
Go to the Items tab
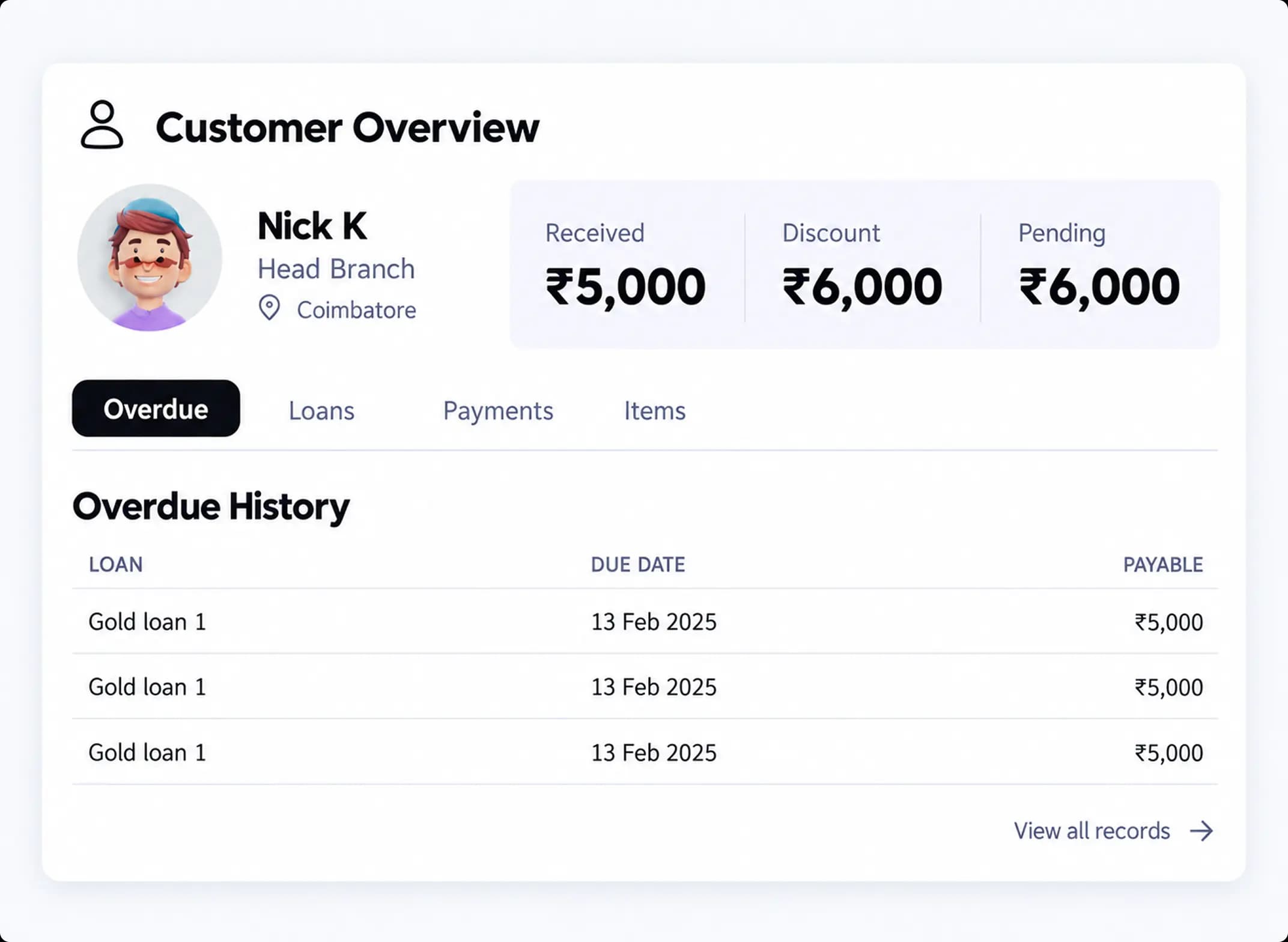655,411
